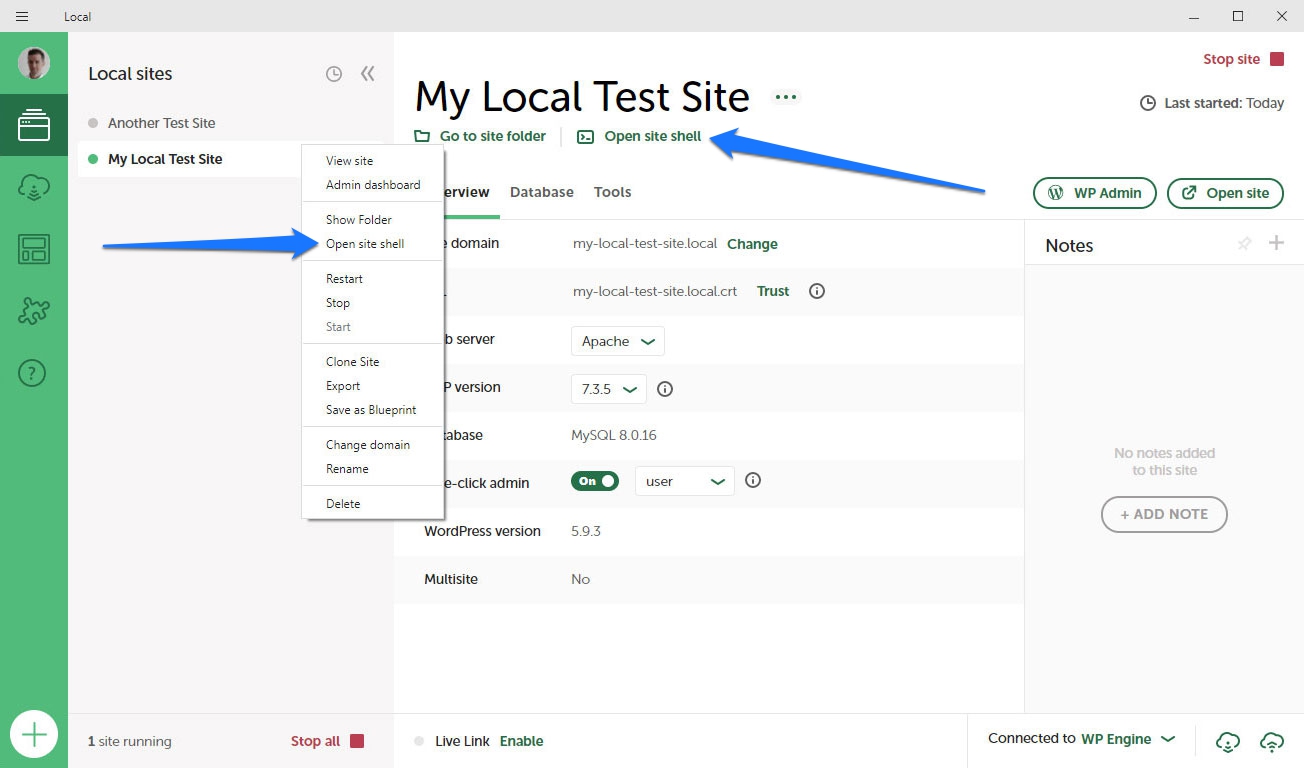The image size is (1304, 768).
Task: Click the Open site button
Action: click(x=1225, y=193)
